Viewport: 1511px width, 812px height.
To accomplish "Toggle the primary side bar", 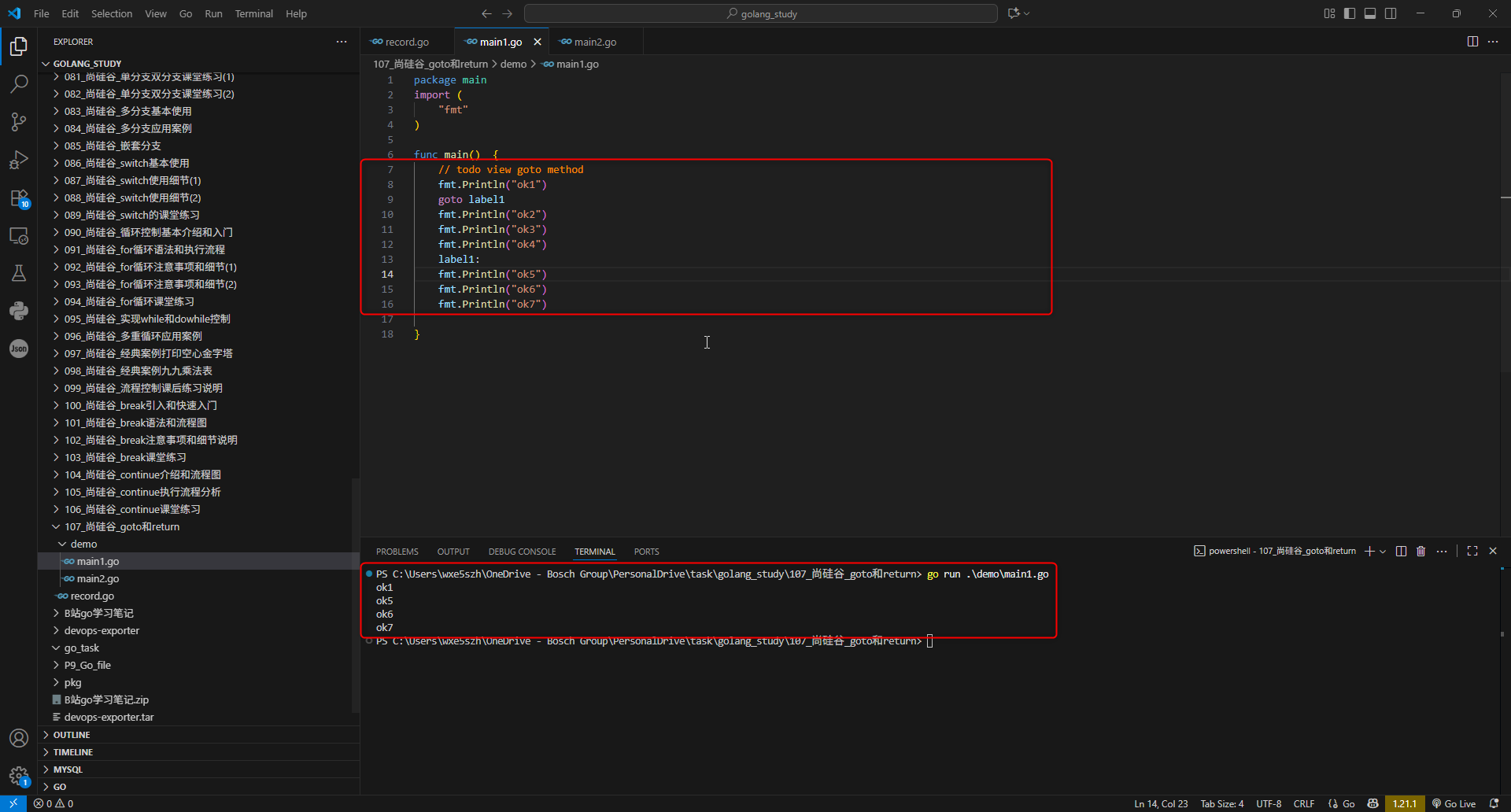I will tap(1350, 13).
